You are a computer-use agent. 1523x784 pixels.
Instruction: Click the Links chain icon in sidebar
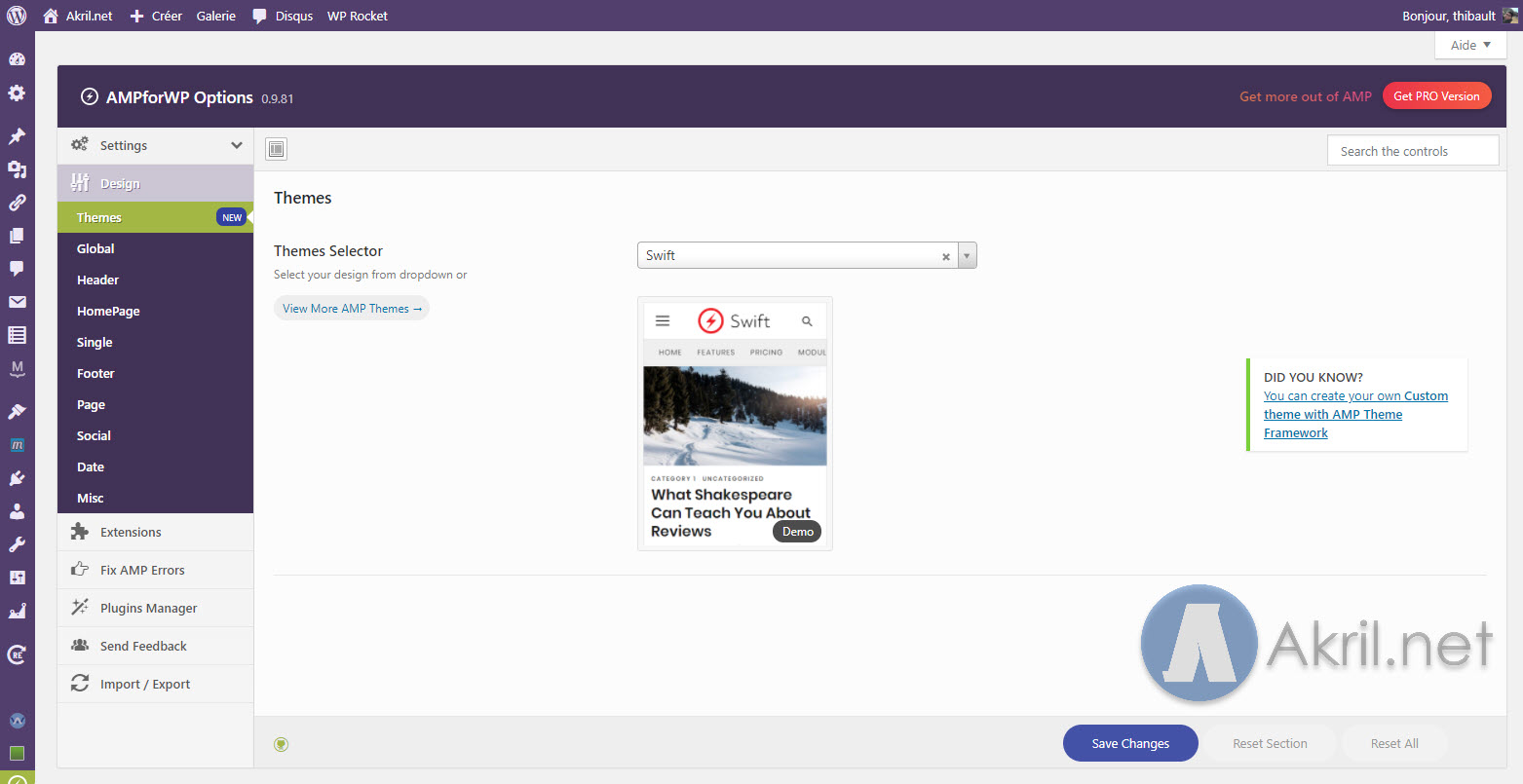pyautogui.click(x=17, y=203)
